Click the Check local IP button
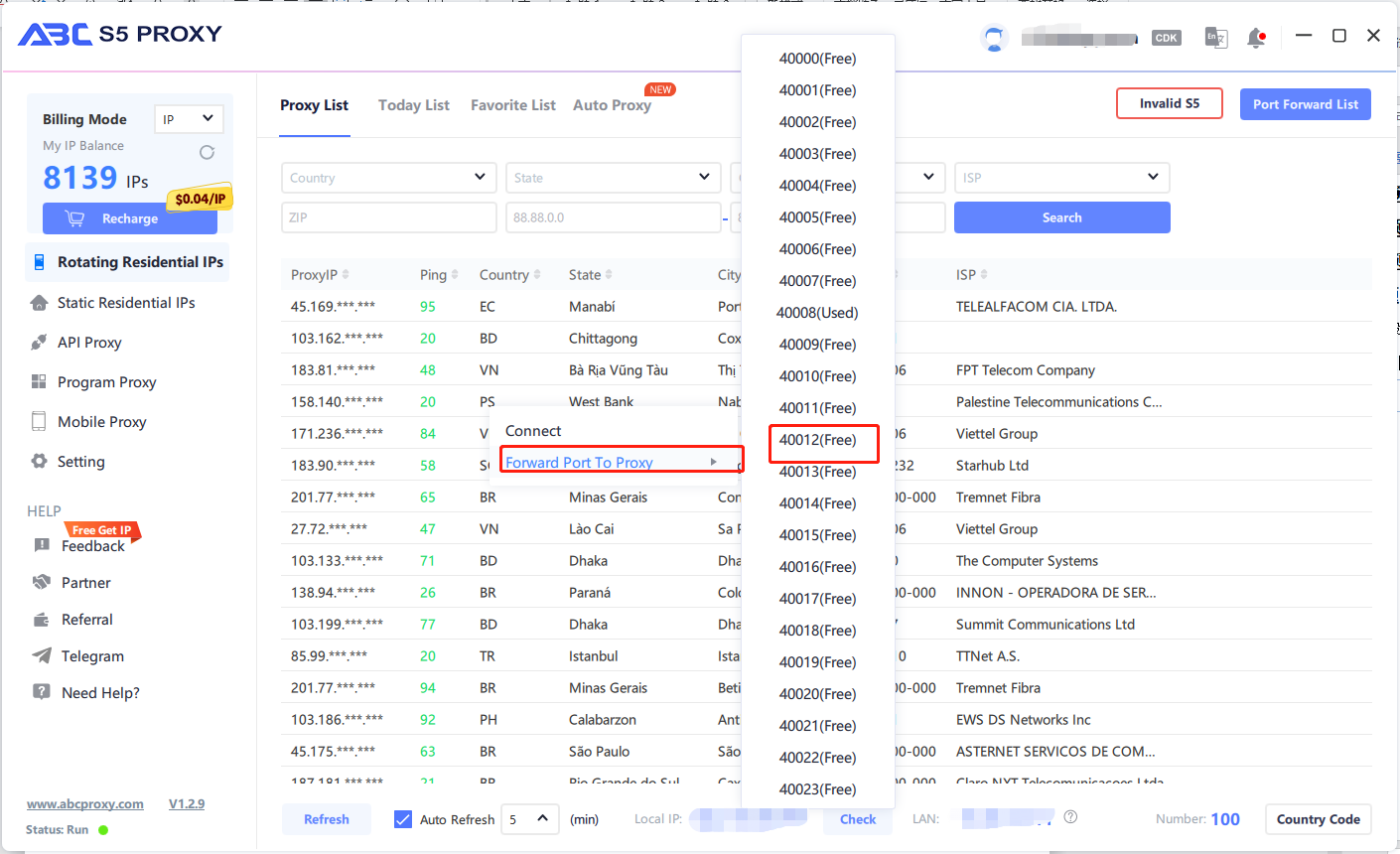This screenshot has width=1400, height=854. [858, 819]
